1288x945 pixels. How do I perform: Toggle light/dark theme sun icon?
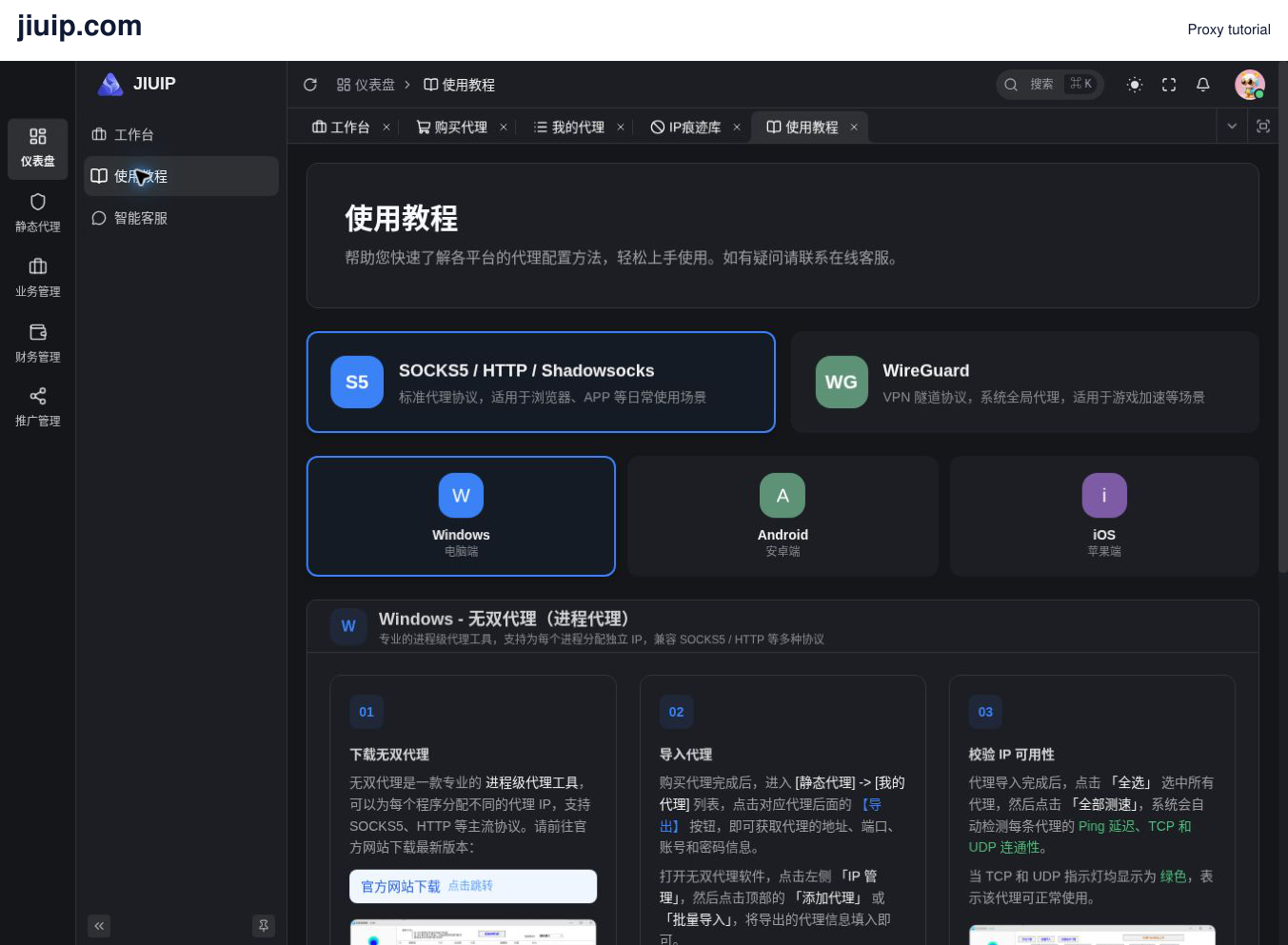pyautogui.click(x=1135, y=85)
